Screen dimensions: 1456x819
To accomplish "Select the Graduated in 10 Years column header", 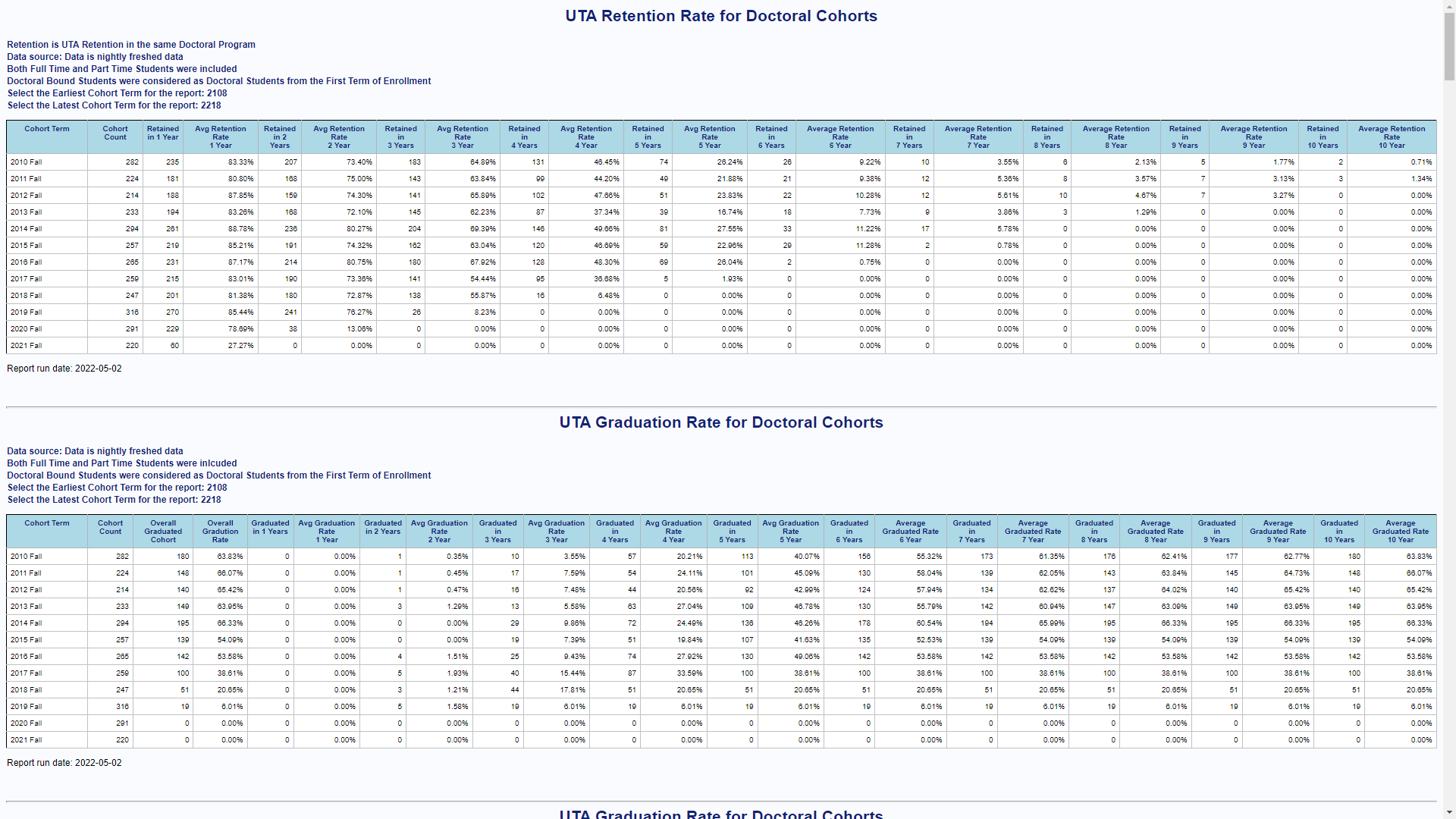I will coord(1339,532).
